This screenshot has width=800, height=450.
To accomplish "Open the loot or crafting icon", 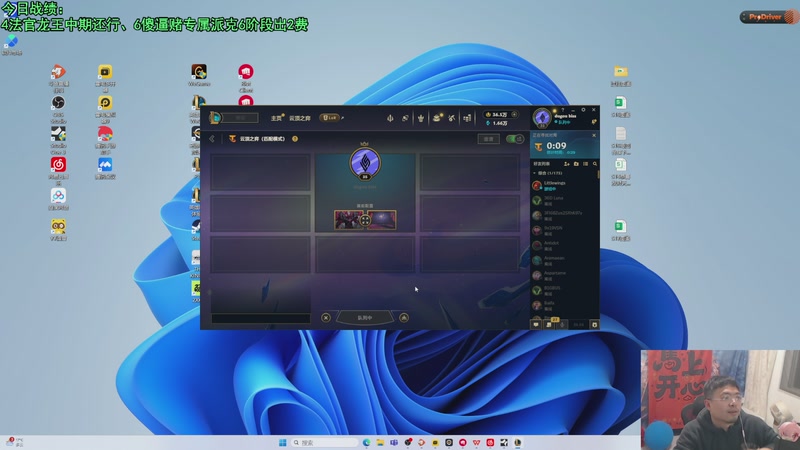I will click(x=405, y=118).
